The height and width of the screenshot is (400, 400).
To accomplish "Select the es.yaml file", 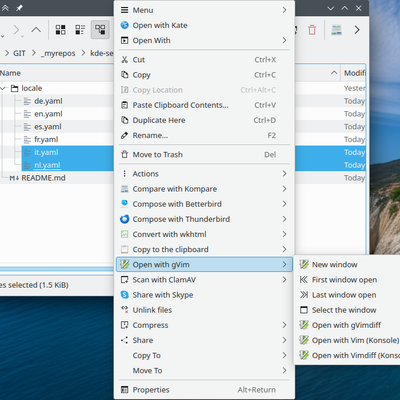I will pyautogui.click(x=48, y=127).
